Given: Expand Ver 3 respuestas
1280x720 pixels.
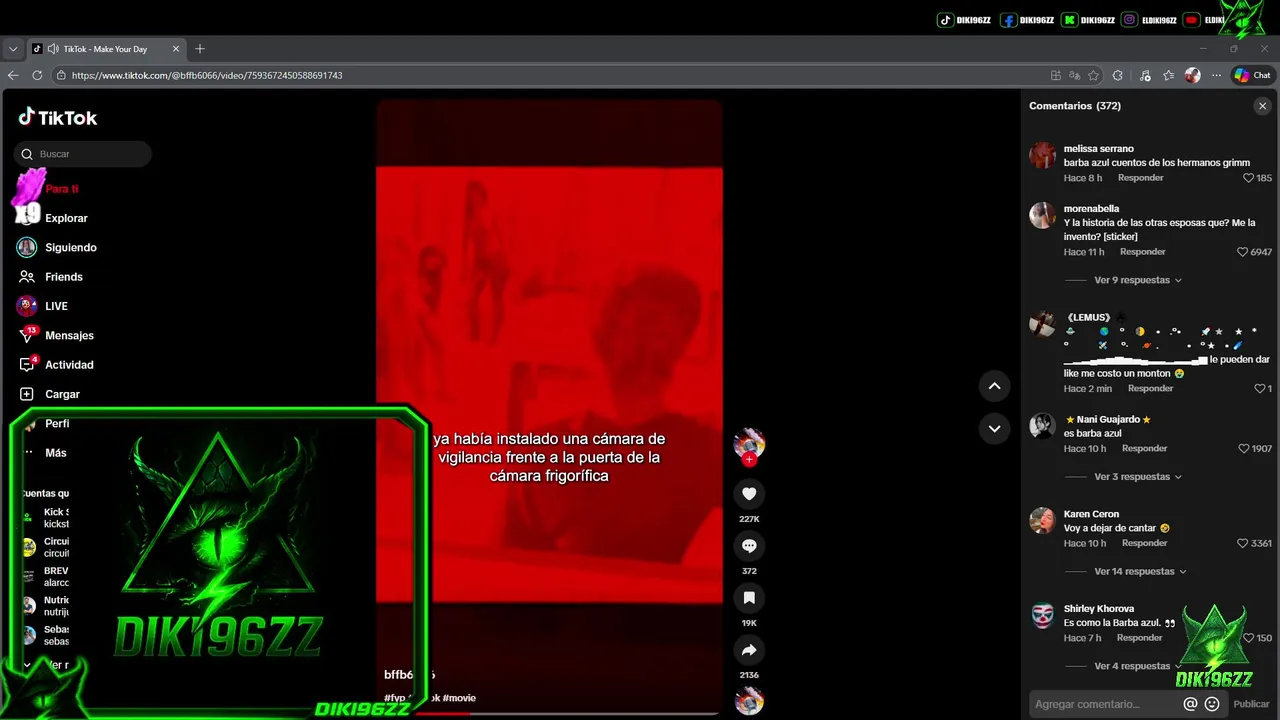Looking at the screenshot, I should 1138,477.
